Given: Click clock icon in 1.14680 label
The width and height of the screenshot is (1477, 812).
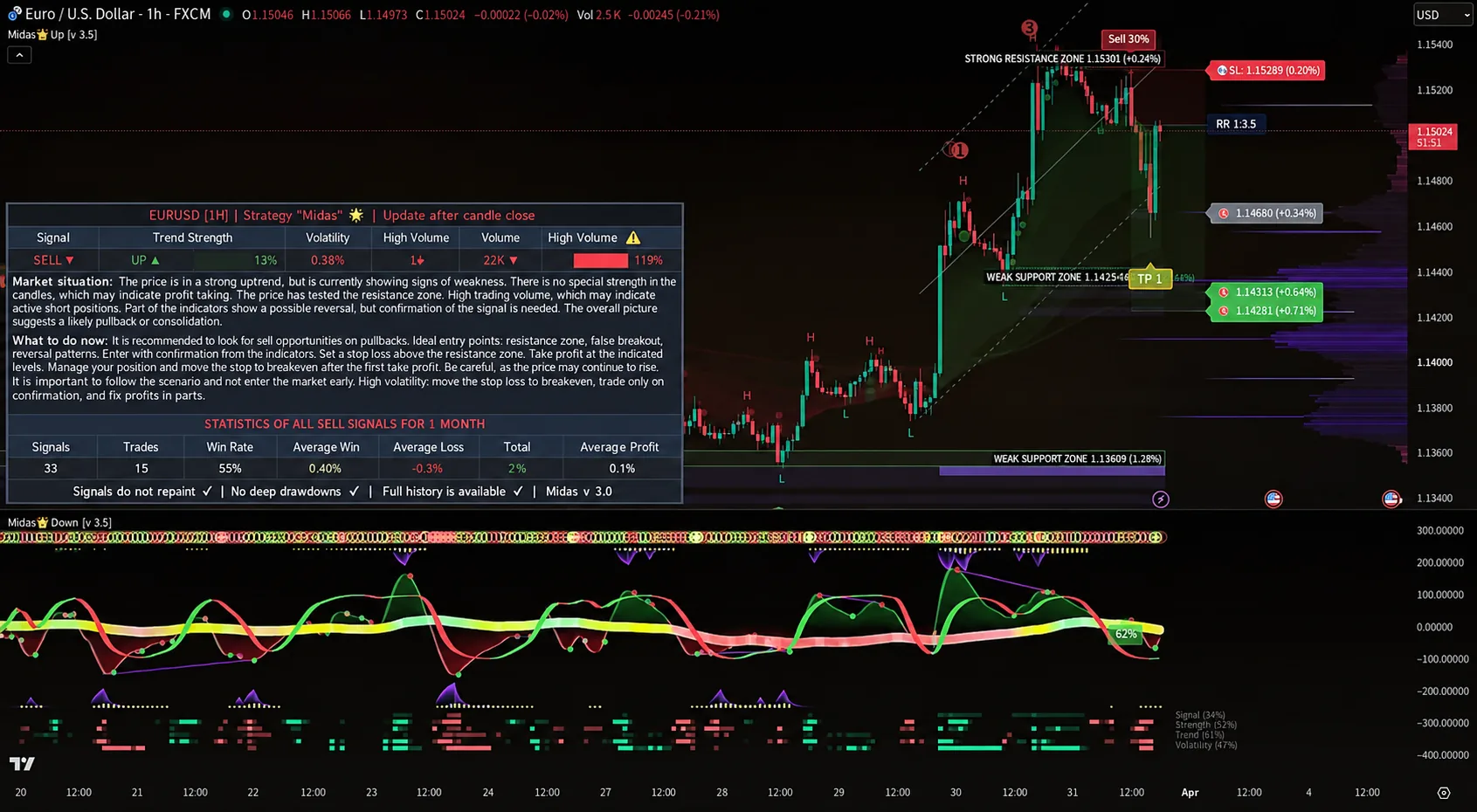Looking at the screenshot, I should (1224, 213).
